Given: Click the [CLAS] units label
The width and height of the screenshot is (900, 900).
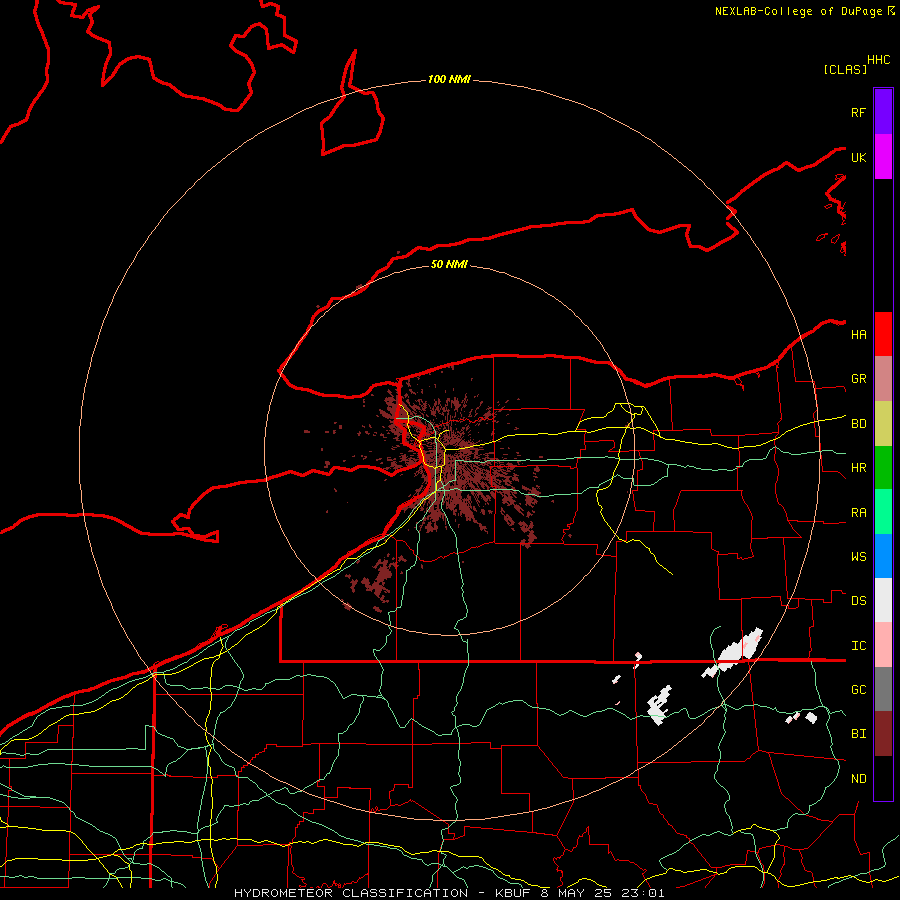Looking at the screenshot, I should coord(845,69).
